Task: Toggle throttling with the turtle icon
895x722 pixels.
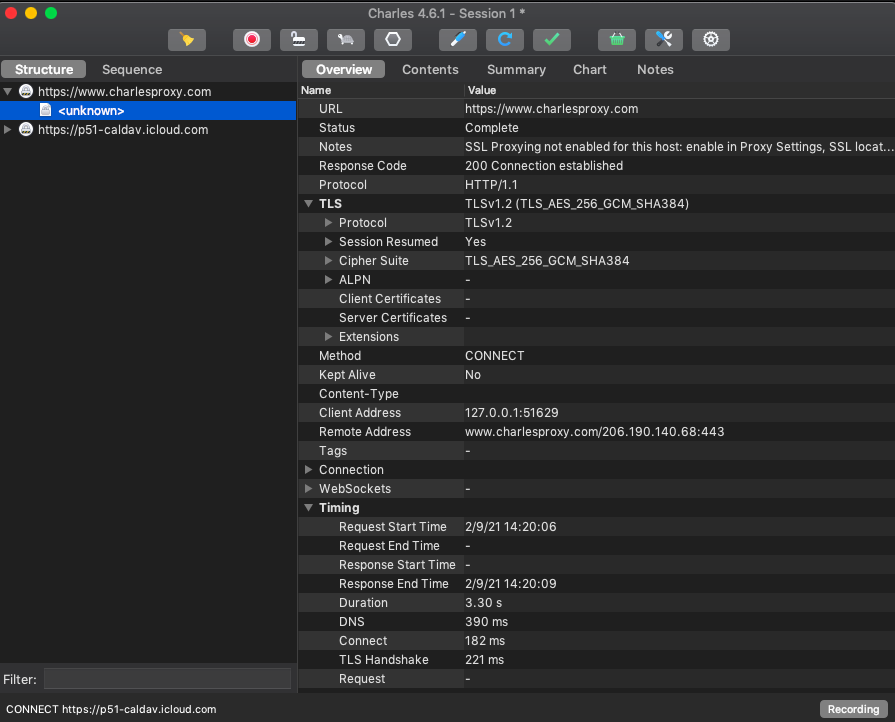Action: (345, 39)
